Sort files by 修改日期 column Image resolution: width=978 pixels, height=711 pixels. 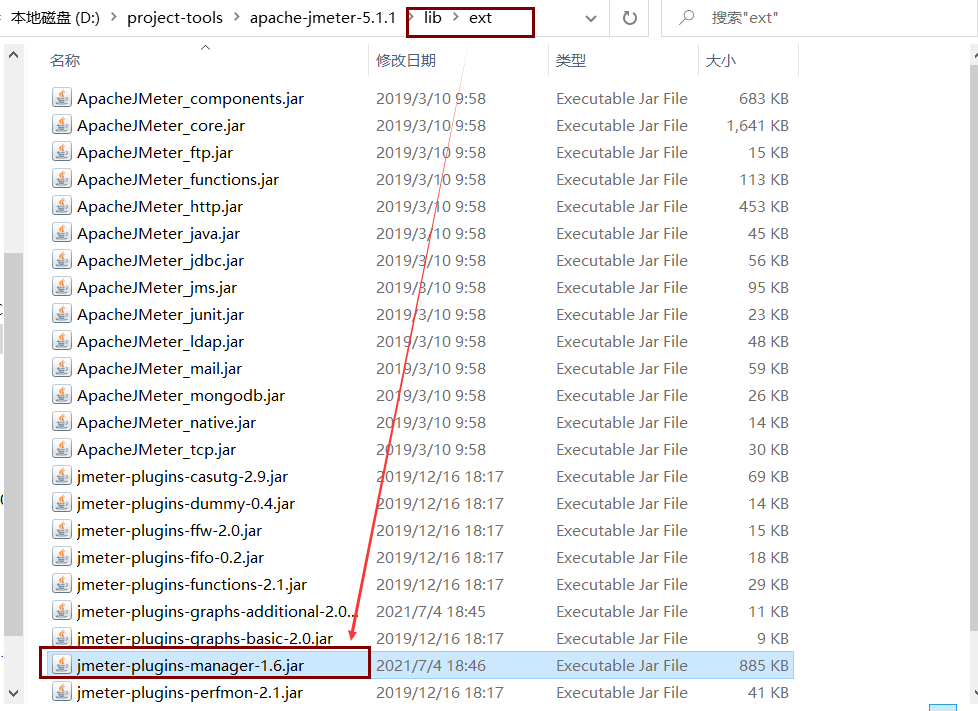click(x=406, y=60)
